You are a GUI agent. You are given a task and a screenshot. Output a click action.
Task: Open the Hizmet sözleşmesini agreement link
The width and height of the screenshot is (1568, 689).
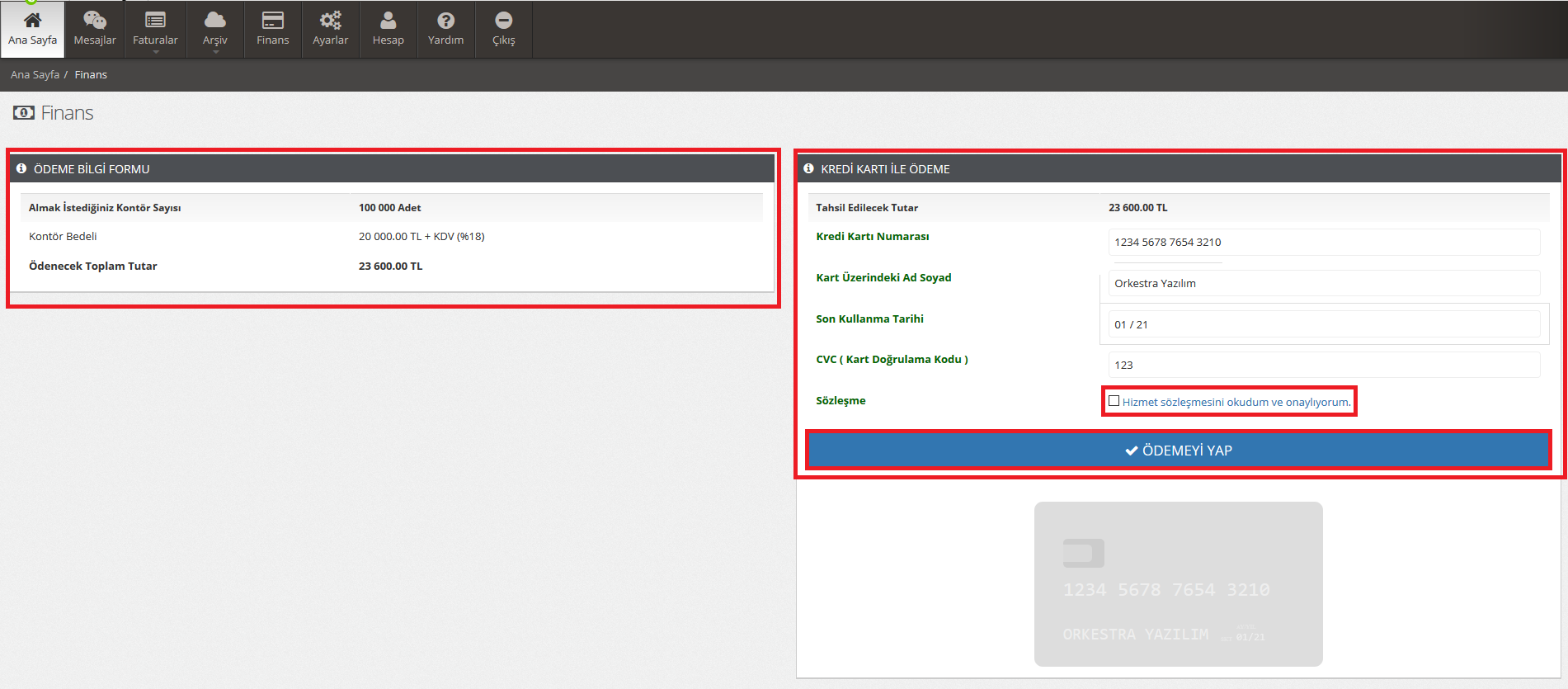coord(1236,402)
